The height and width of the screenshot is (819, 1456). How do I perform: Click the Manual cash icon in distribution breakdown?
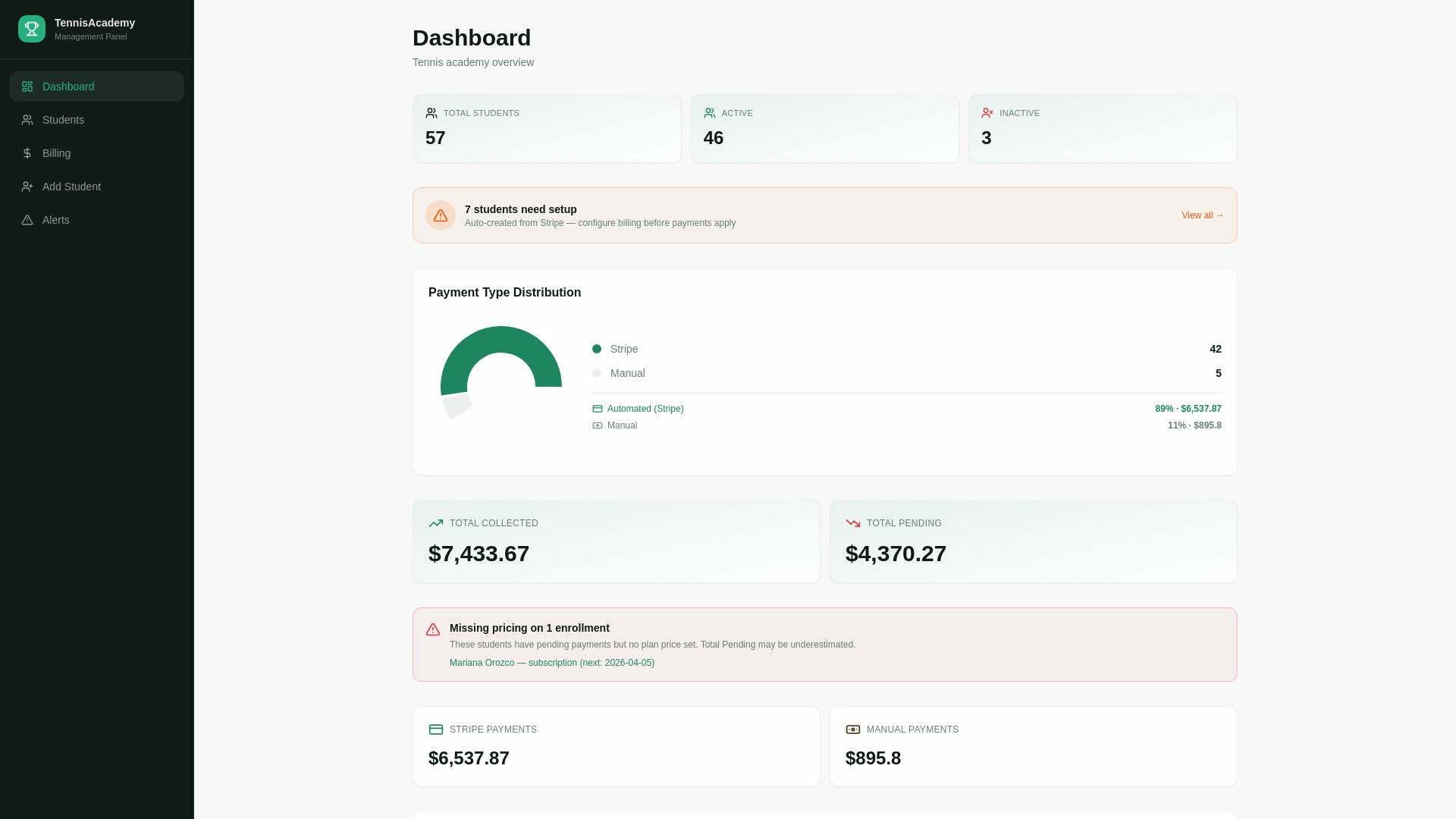tap(598, 425)
